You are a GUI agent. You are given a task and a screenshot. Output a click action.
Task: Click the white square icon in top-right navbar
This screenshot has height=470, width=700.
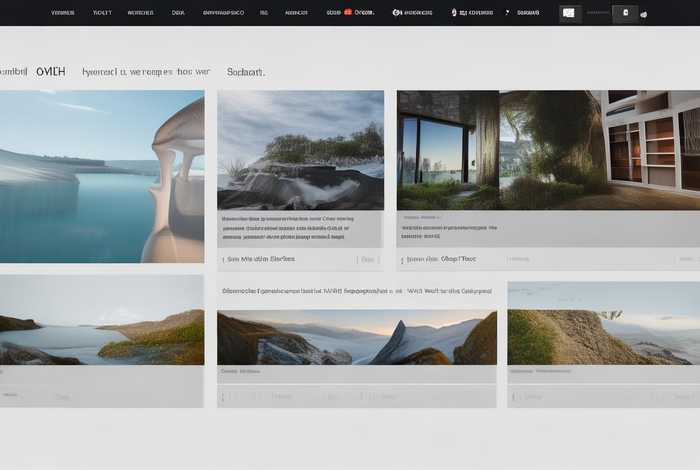(x=569, y=13)
